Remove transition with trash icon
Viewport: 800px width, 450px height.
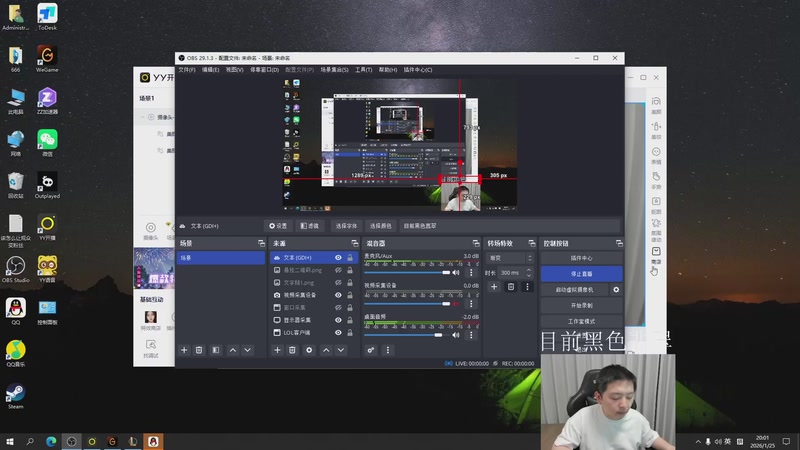click(511, 287)
